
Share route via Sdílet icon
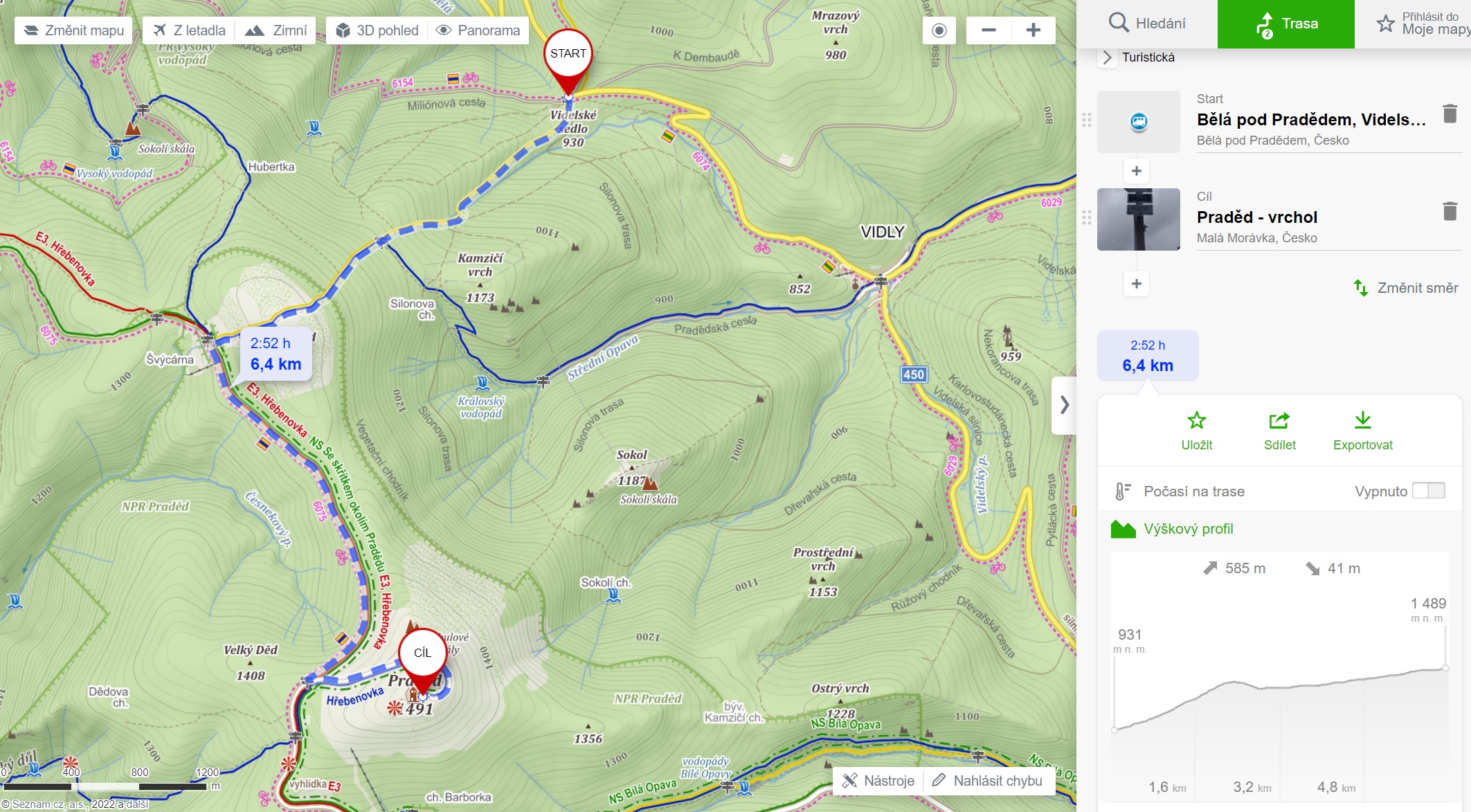1279,431
